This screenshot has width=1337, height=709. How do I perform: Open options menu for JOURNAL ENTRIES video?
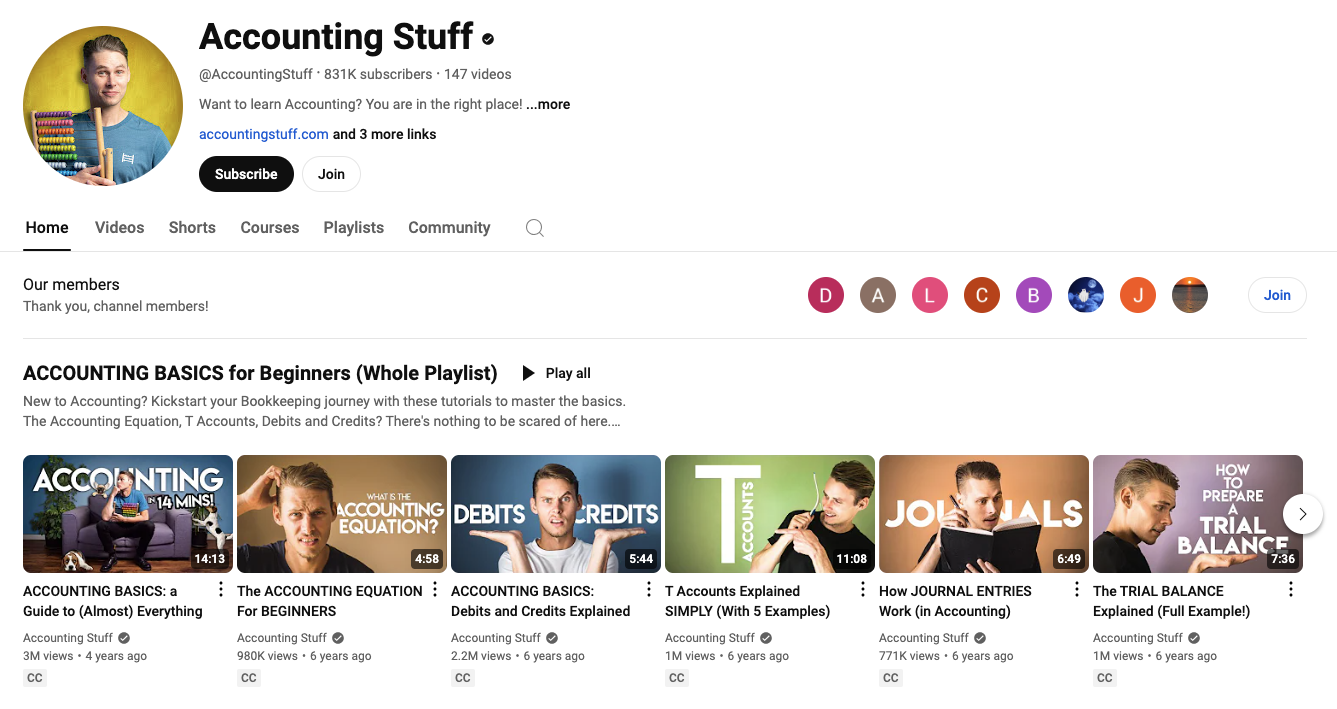click(x=1077, y=590)
